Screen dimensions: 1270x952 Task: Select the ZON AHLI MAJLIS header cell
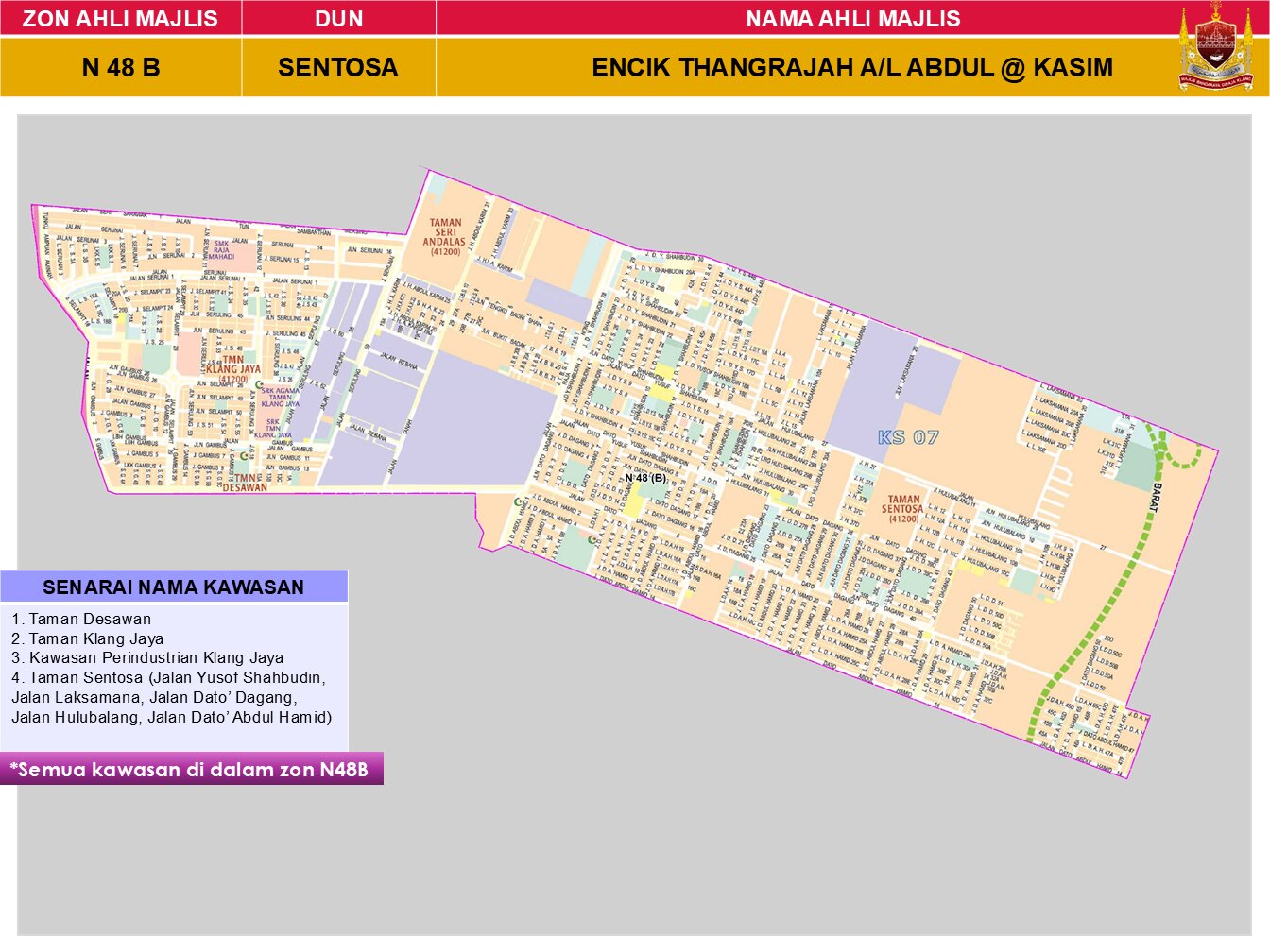(120, 19)
